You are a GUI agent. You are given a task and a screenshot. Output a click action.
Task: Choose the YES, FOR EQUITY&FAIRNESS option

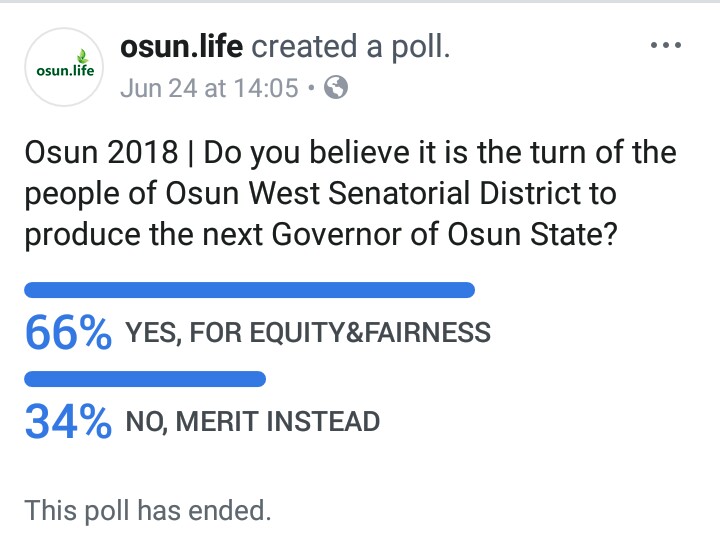click(308, 332)
